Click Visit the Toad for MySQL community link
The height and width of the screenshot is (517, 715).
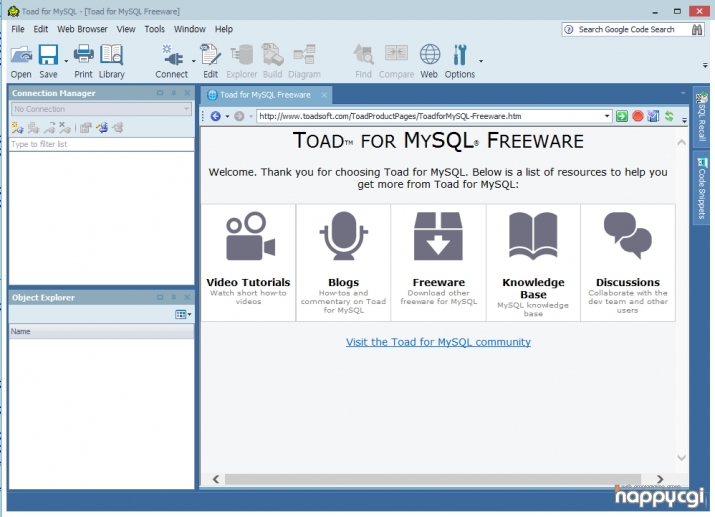[x=438, y=342]
